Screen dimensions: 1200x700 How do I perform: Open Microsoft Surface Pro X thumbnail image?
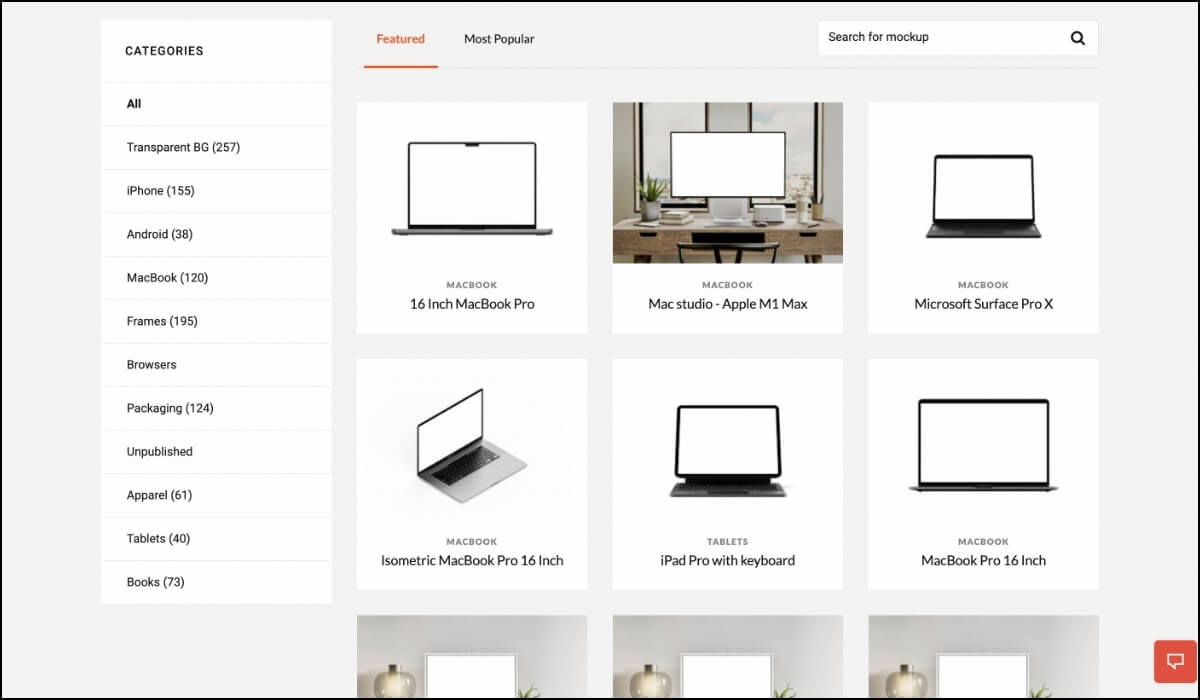coord(983,183)
